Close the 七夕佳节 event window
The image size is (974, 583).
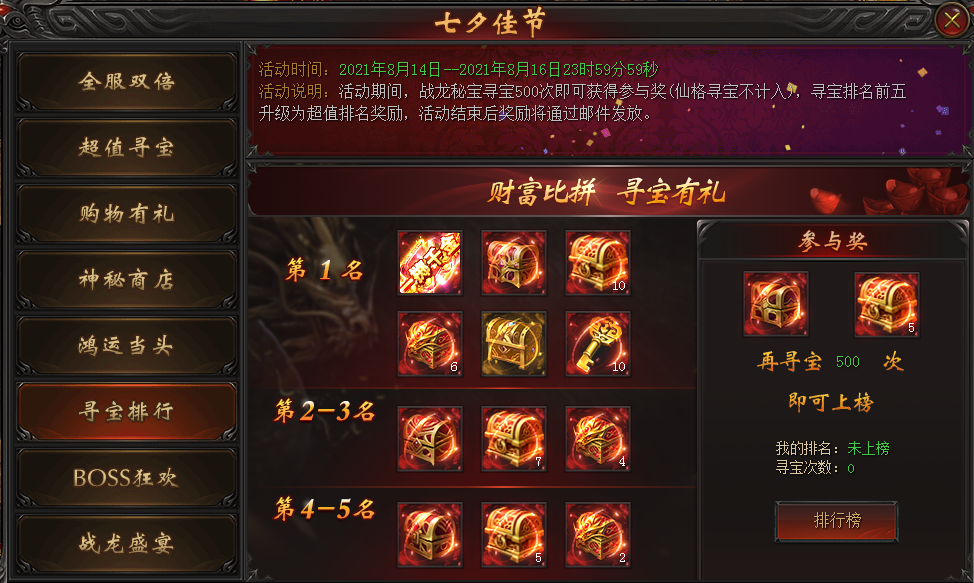pos(952,20)
